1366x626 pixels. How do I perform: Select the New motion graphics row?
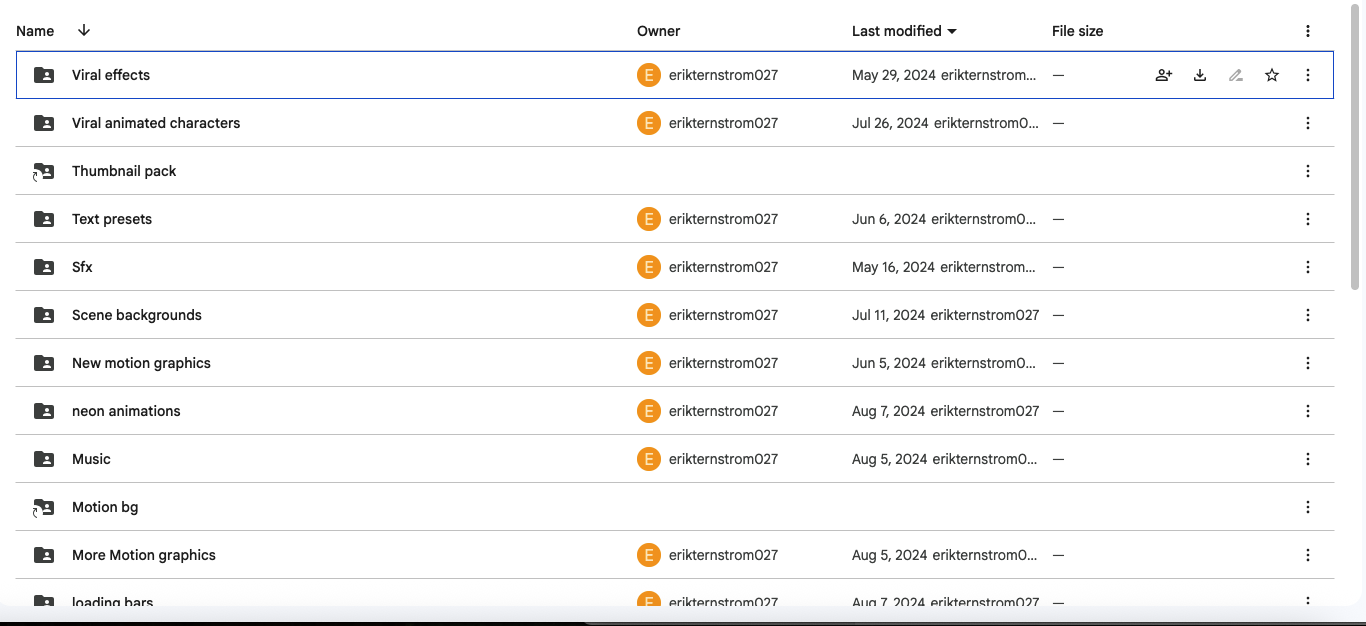click(x=400, y=363)
